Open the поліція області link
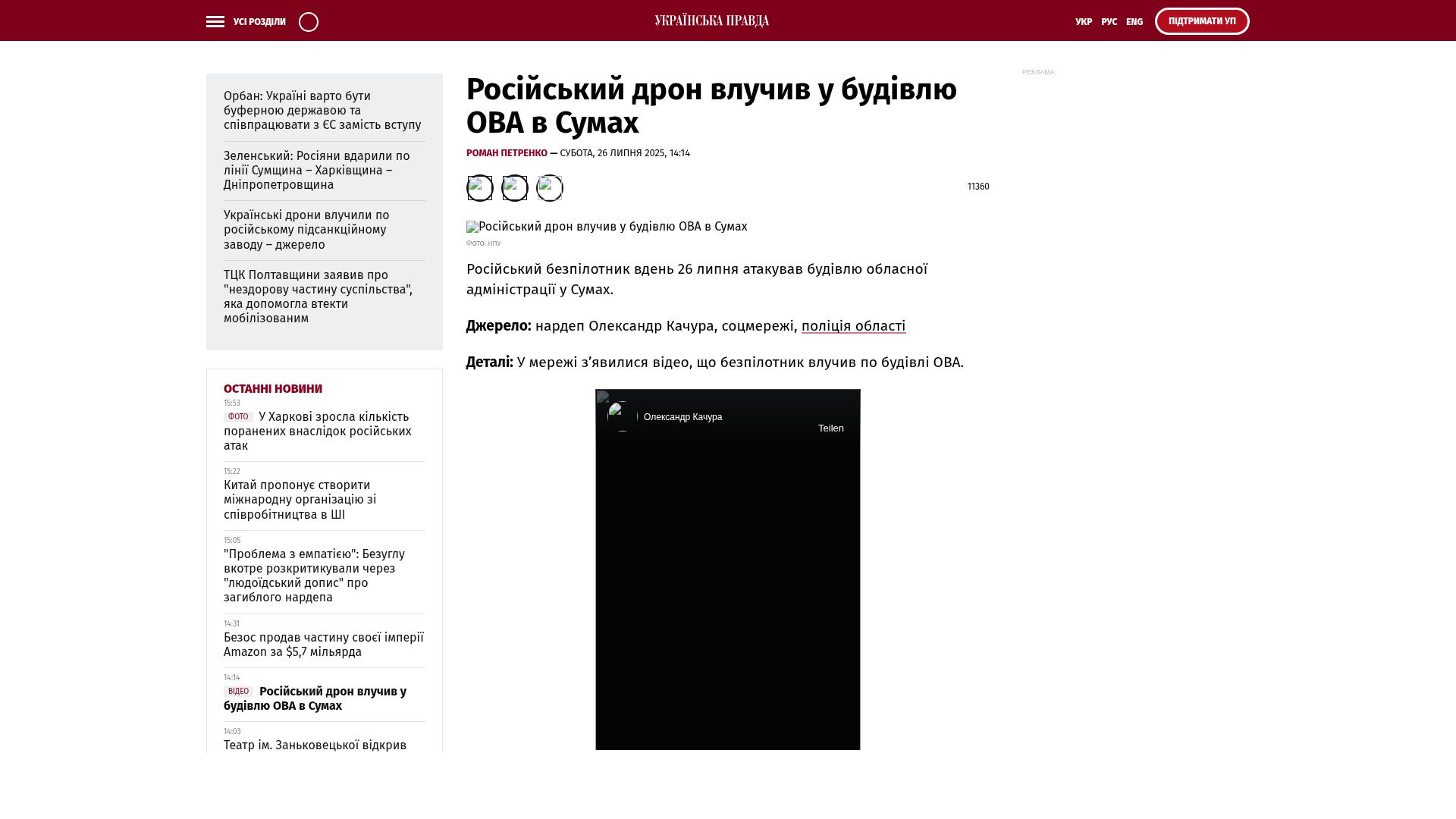 point(853,326)
